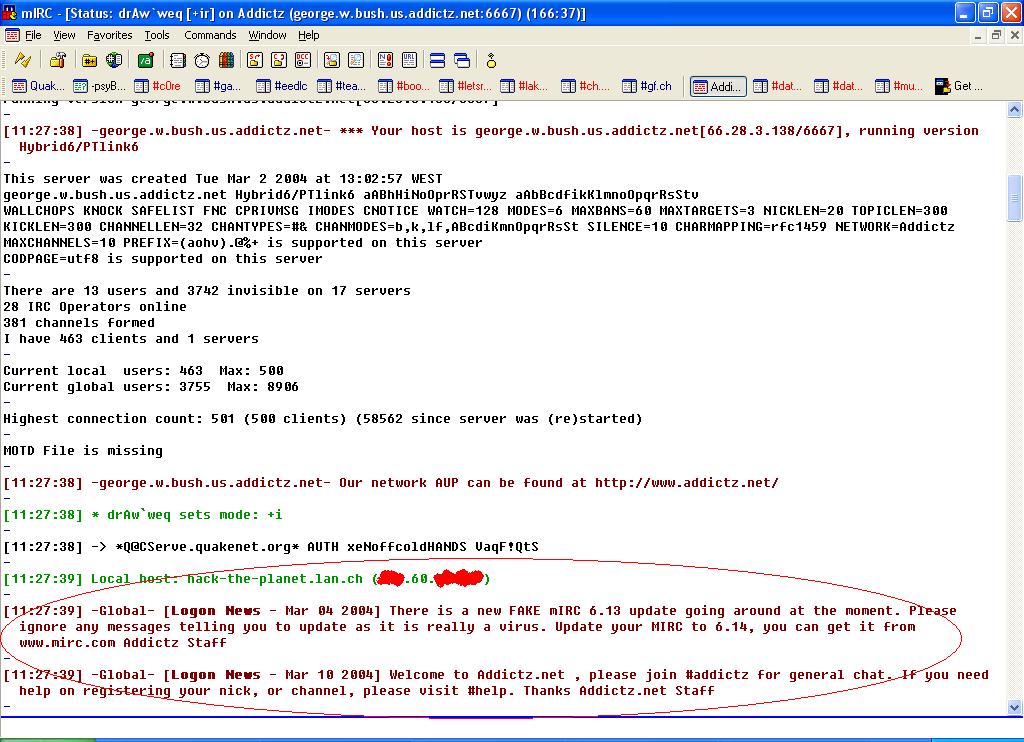Open the Favorites menu
The image size is (1024, 742).
pyautogui.click(x=110, y=35)
